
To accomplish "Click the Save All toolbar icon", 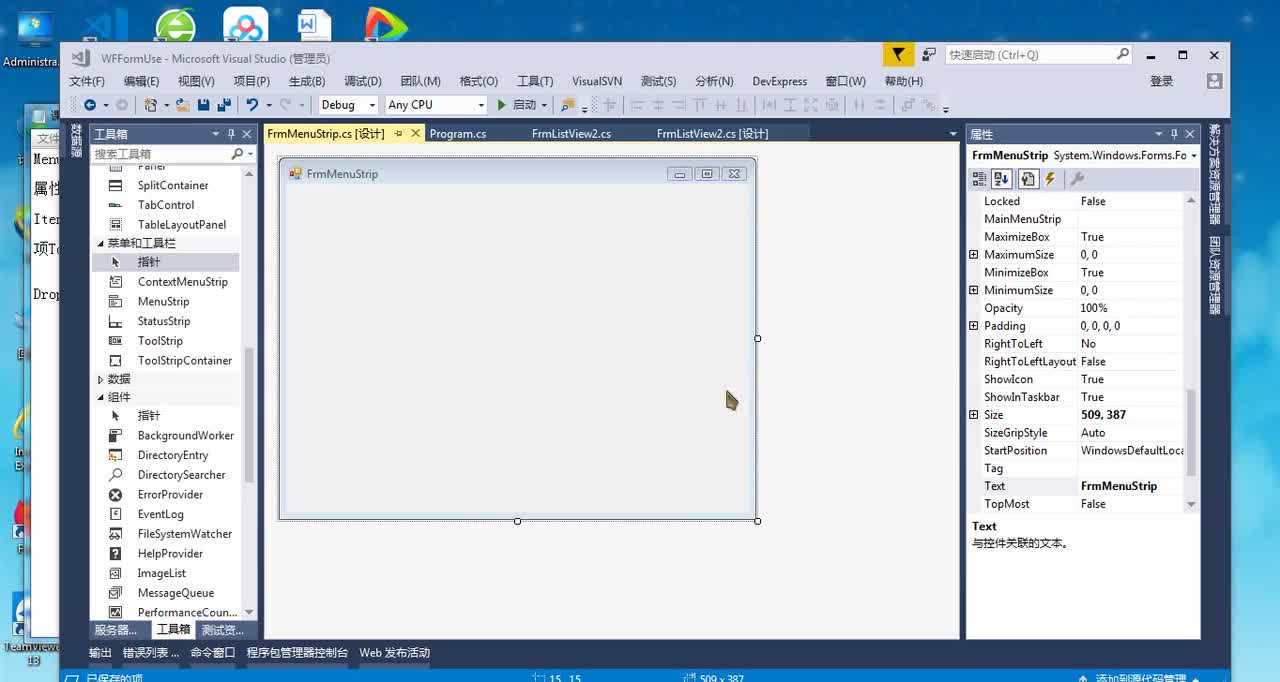I will tap(224, 105).
